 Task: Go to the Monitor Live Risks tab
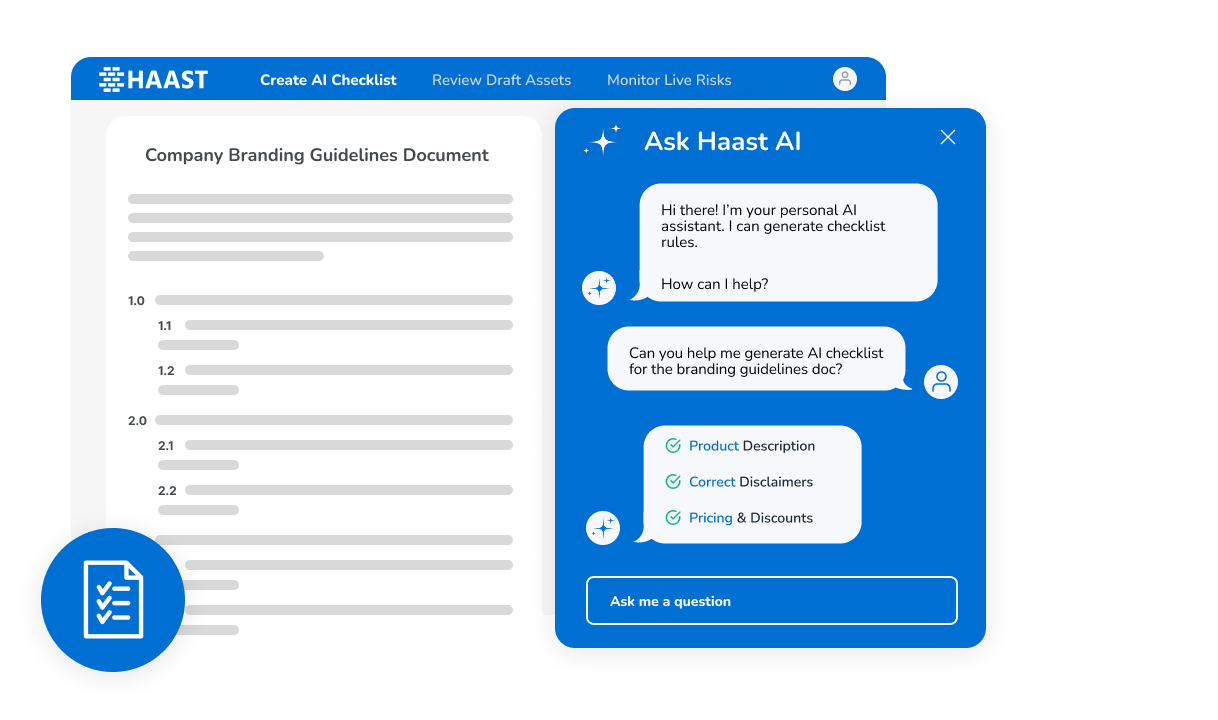click(x=669, y=80)
